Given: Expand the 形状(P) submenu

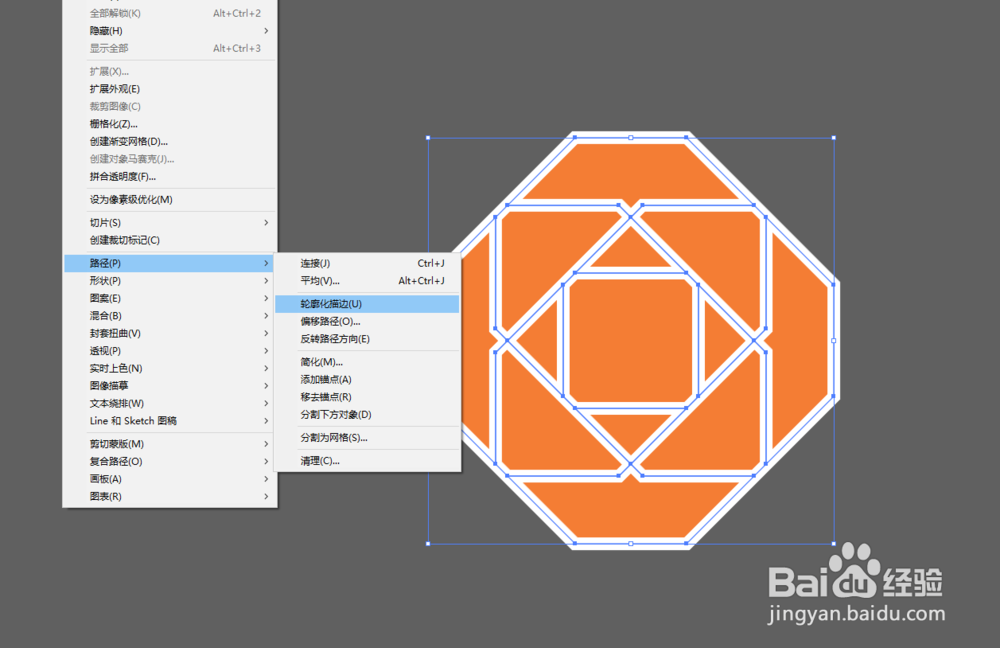Looking at the screenshot, I should [x=170, y=281].
